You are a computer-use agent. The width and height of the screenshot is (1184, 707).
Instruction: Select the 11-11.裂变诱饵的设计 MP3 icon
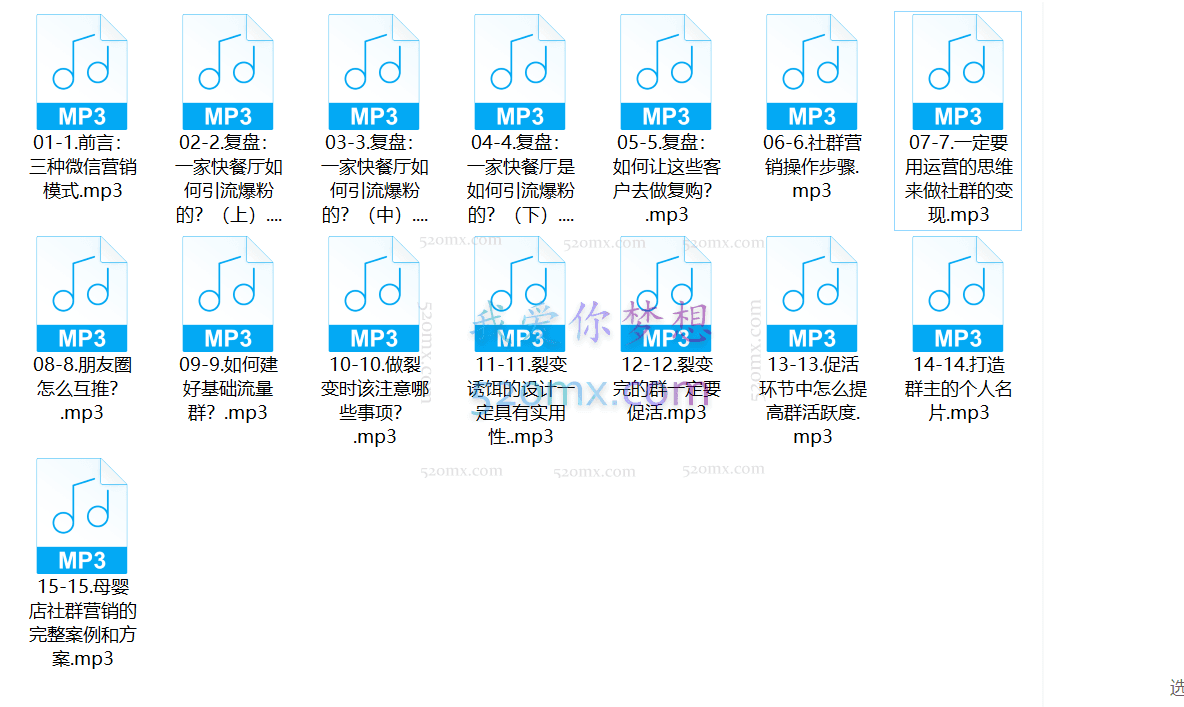click(520, 294)
